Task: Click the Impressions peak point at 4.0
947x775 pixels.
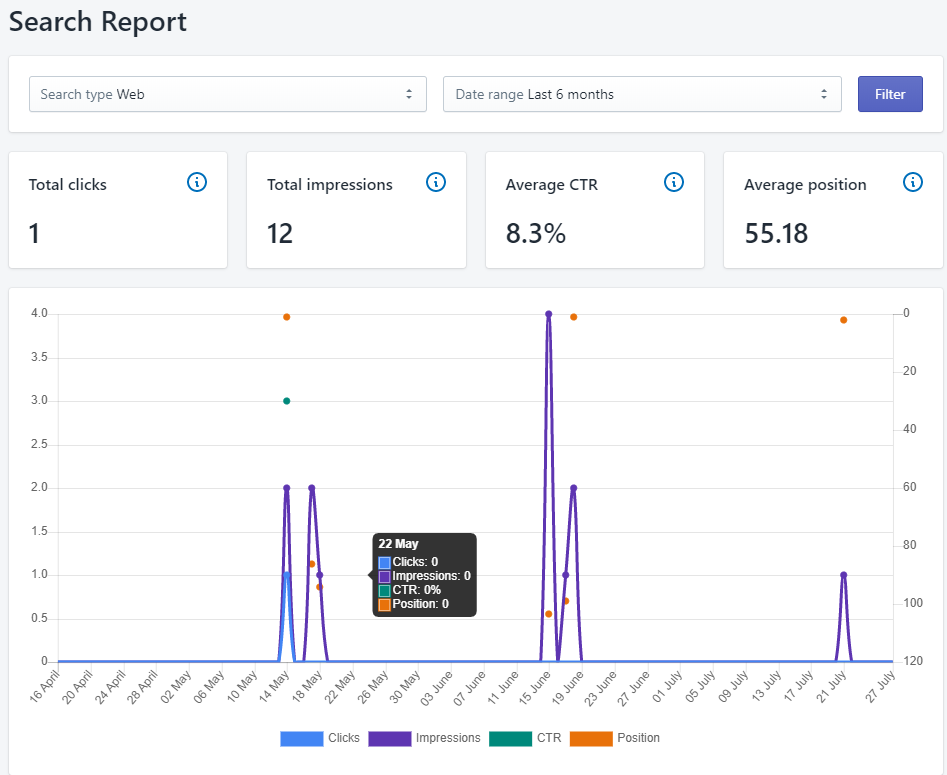Action: click(549, 314)
